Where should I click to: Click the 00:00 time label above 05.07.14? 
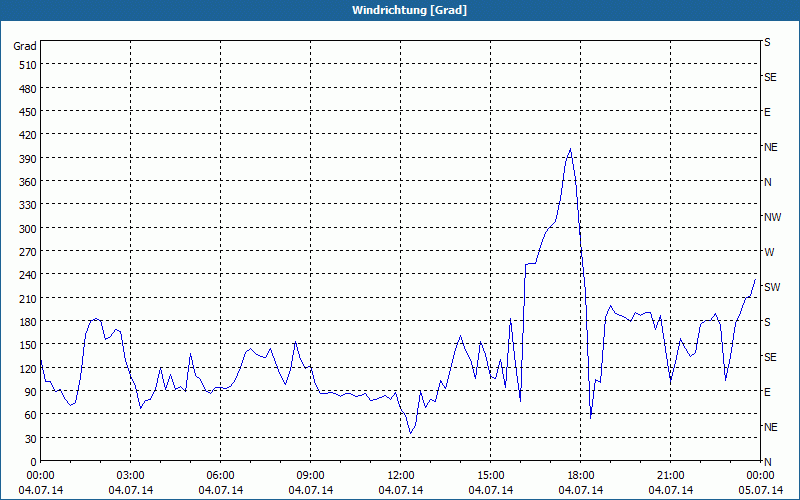[x=761, y=476]
